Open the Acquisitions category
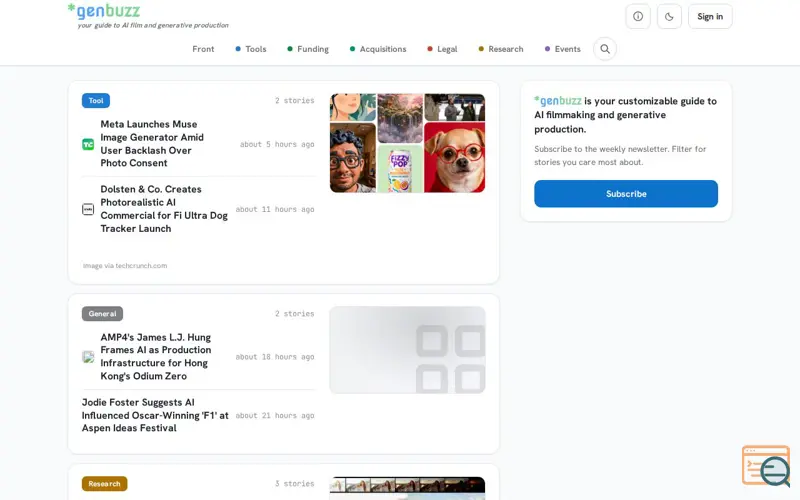The width and height of the screenshot is (800, 500). click(x=378, y=49)
